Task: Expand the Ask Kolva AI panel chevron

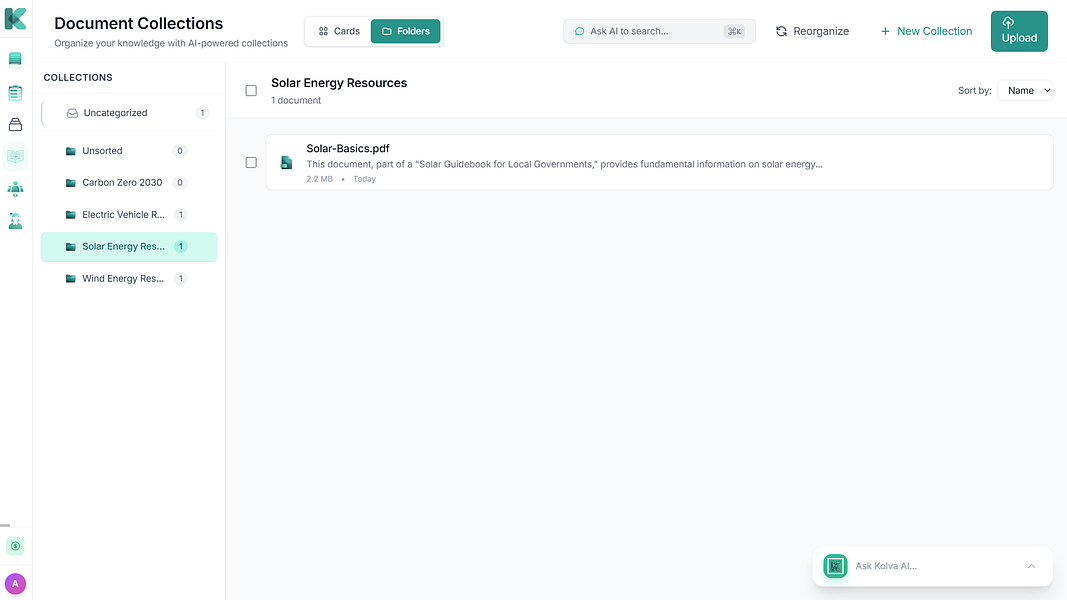Action: 1032,566
